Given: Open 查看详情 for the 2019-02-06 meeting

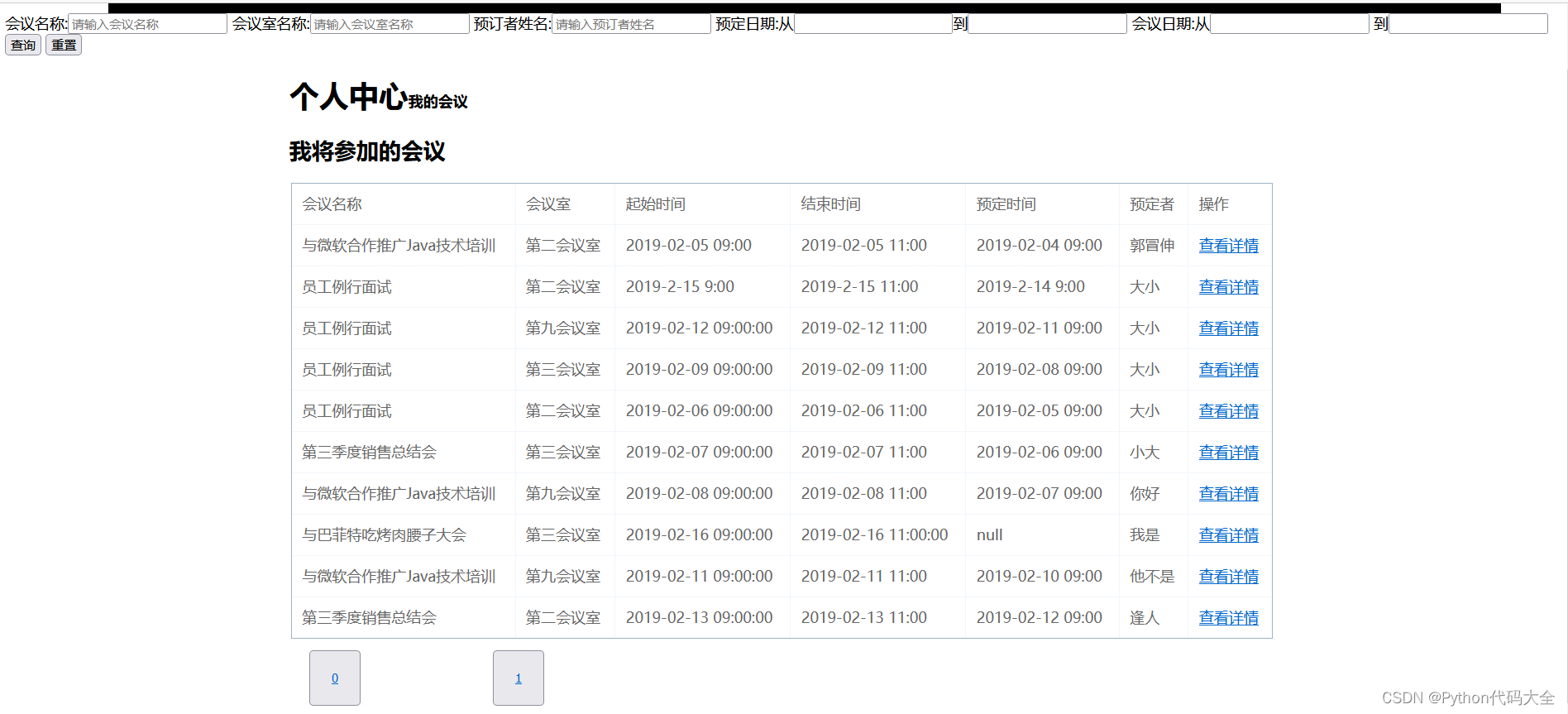Looking at the screenshot, I should coord(1229,411).
